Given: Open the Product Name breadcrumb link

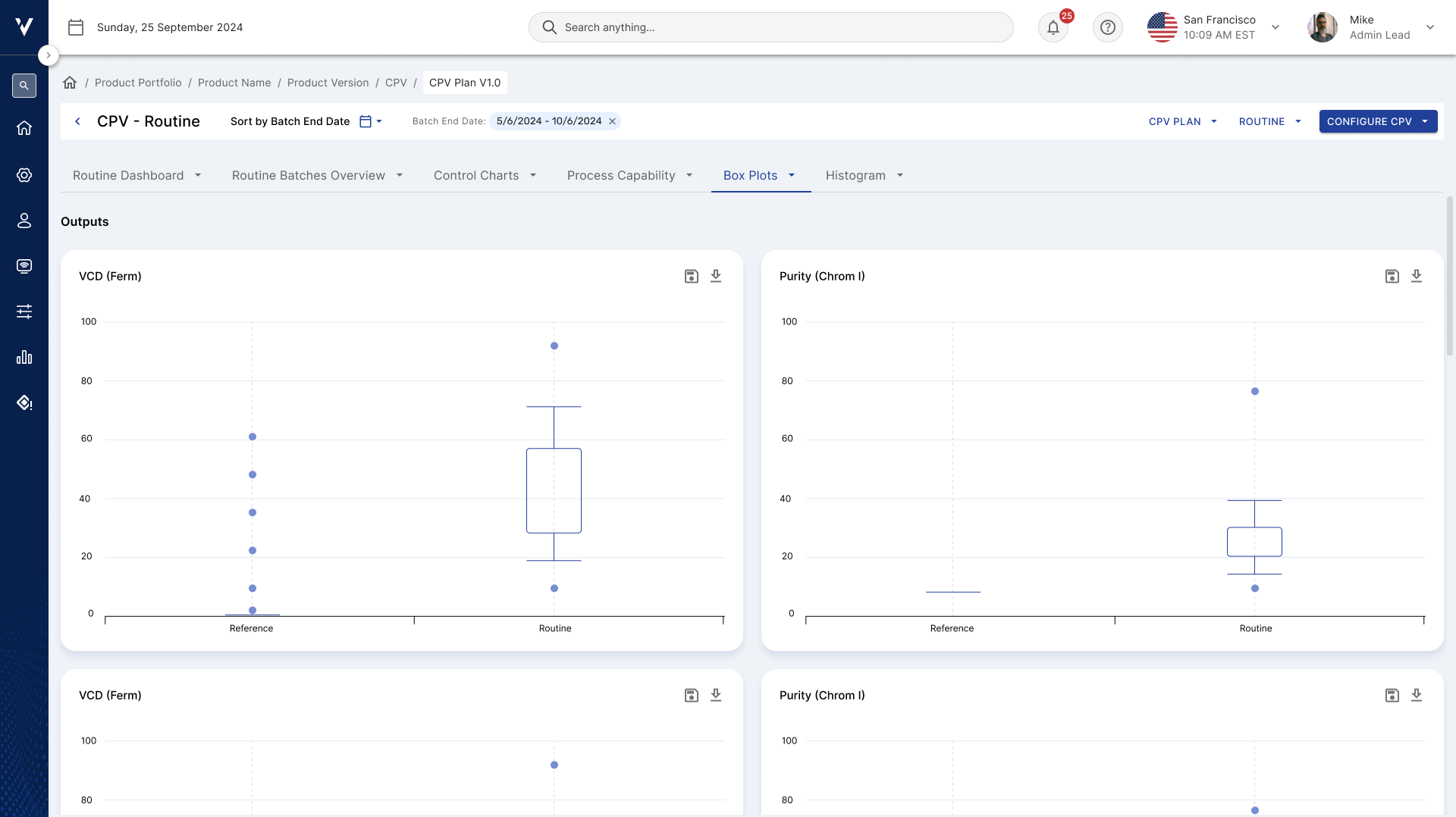Looking at the screenshot, I should tap(234, 83).
